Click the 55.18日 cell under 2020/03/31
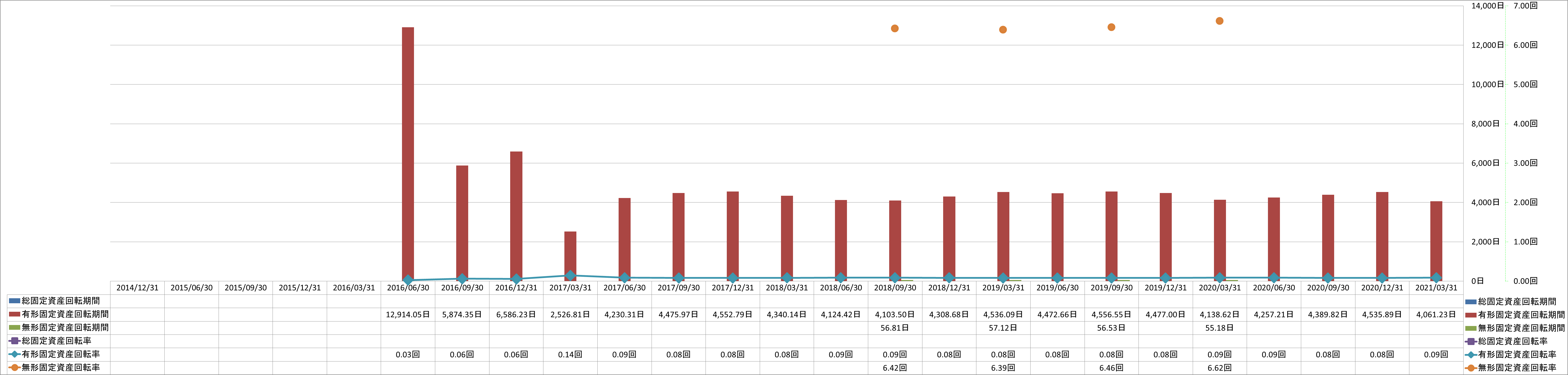The height and width of the screenshot is (375, 1568). pos(1220,327)
